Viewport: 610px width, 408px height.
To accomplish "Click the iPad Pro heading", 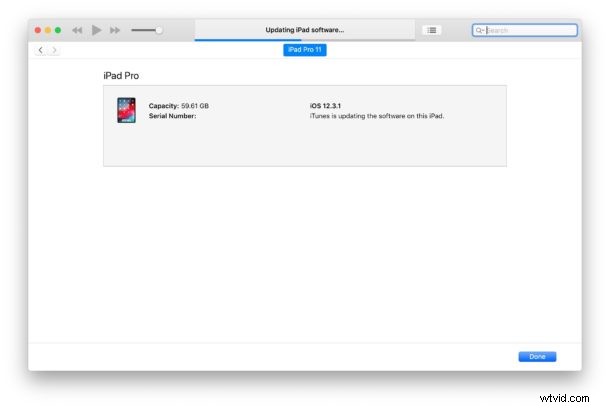I will [x=121, y=76].
